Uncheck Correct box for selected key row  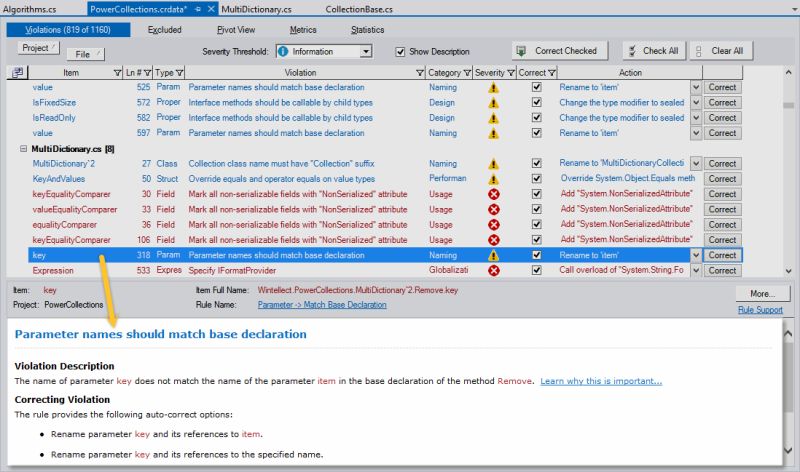537,255
